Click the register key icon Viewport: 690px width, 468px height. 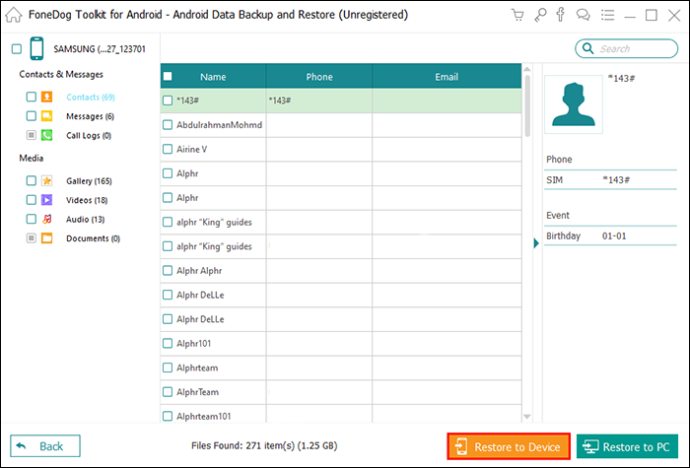click(x=540, y=15)
